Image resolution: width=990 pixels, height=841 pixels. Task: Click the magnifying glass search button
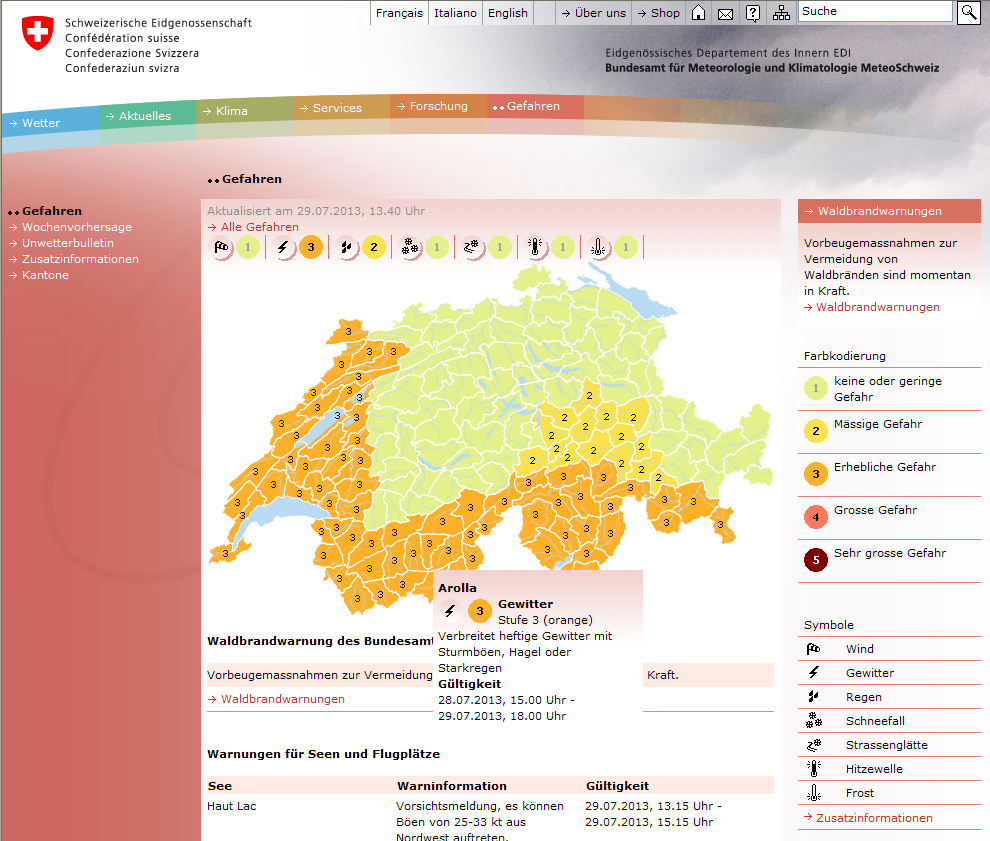click(969, 12)
